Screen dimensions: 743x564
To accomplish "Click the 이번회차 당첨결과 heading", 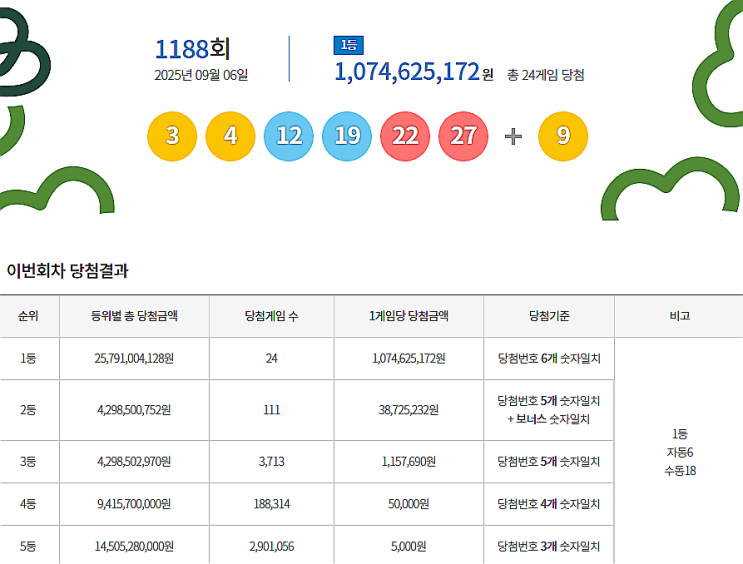I will tap(67, 271).
